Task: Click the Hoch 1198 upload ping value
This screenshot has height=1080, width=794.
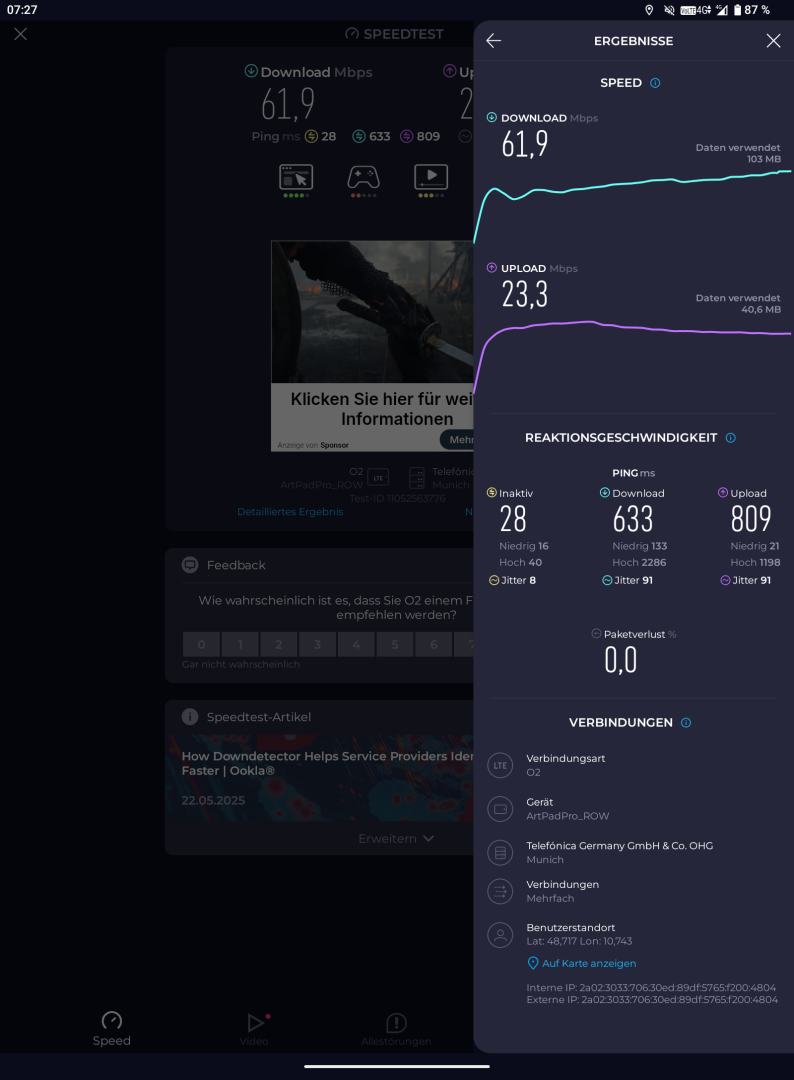Action: (x=755, y=562)
